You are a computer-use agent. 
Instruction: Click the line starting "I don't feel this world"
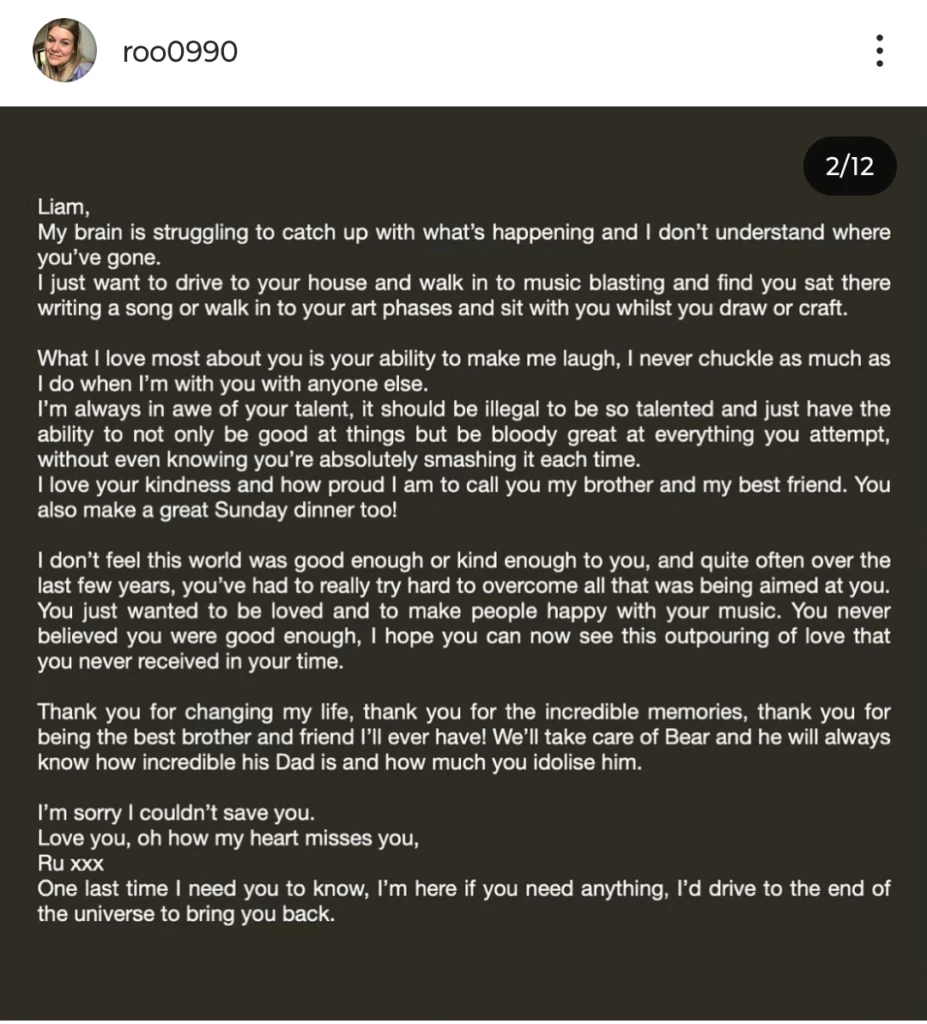463,561
